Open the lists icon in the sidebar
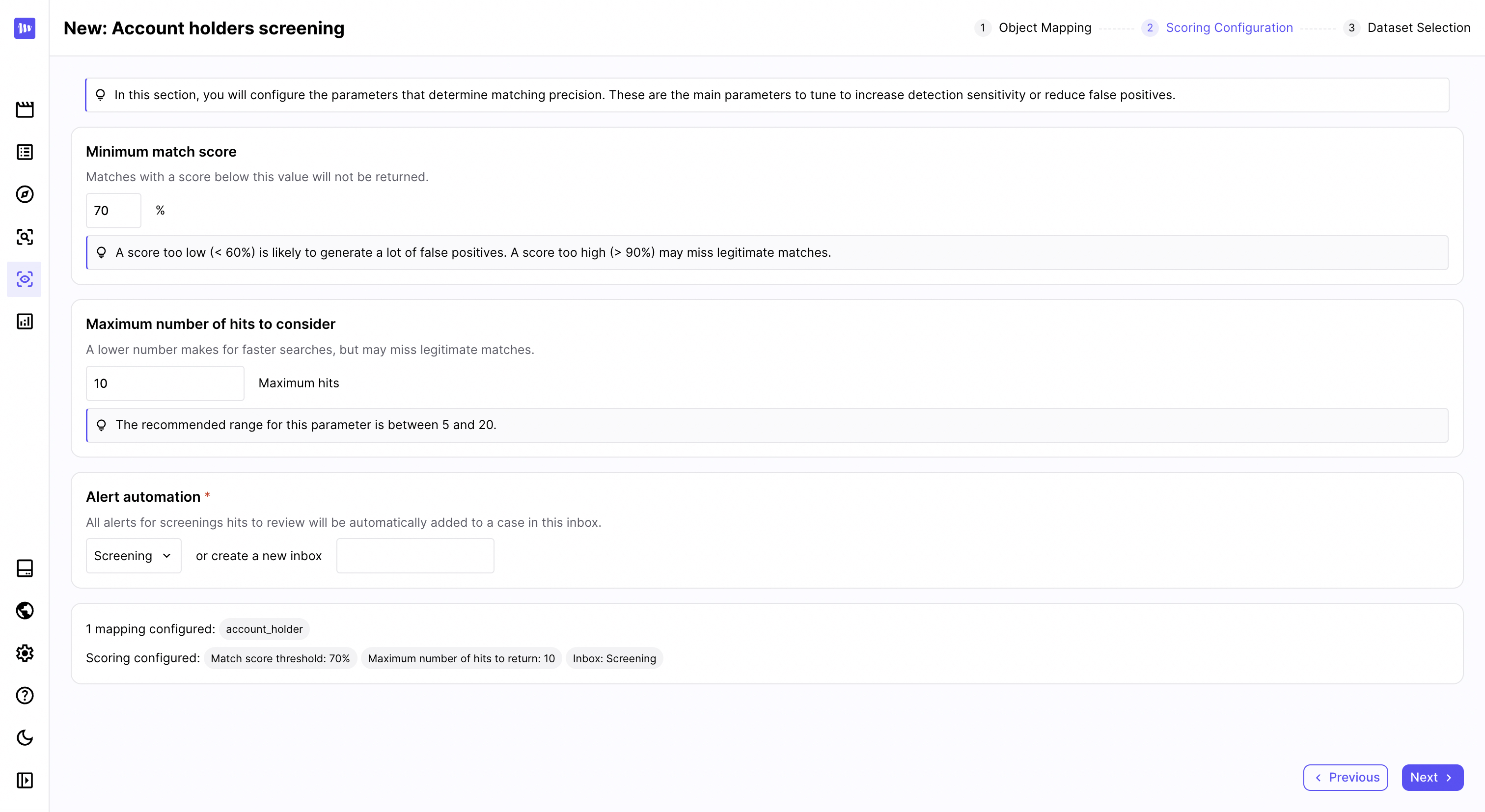The image size is (1485, 812). point(24,152)
